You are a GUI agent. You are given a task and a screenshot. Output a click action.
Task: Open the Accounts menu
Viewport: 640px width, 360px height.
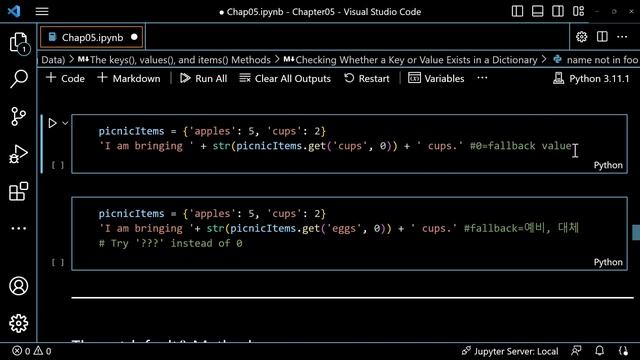click(18, 286)
